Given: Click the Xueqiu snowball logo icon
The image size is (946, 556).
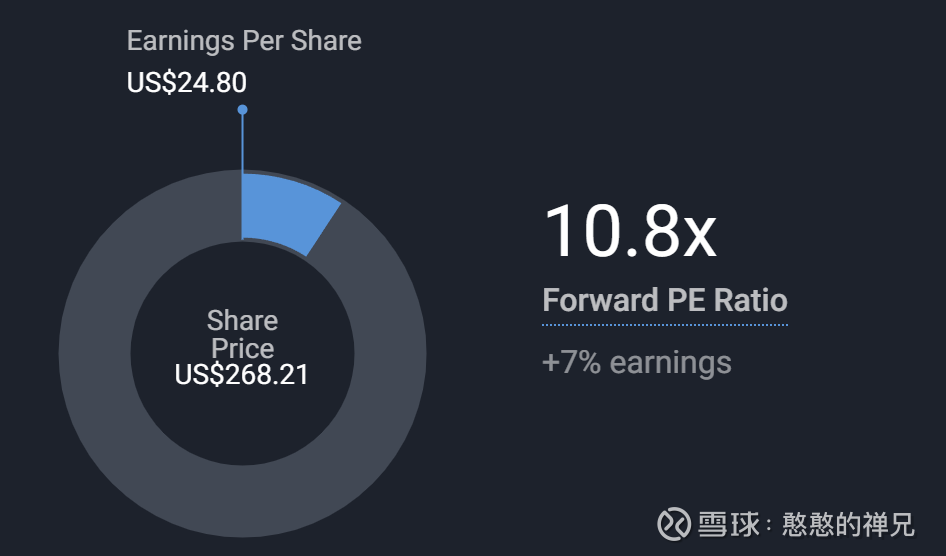Looking at the screenshot, I should click(675, 525).
